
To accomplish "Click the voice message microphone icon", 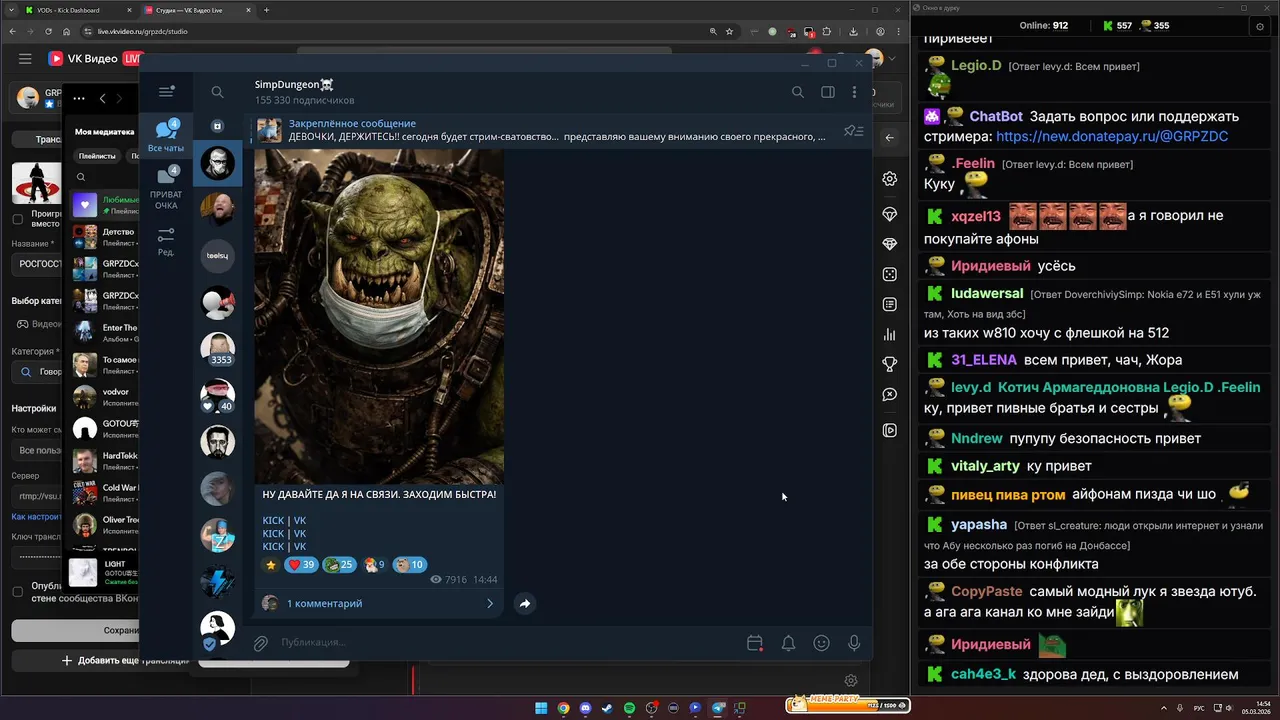I will [x=854, y=643].
